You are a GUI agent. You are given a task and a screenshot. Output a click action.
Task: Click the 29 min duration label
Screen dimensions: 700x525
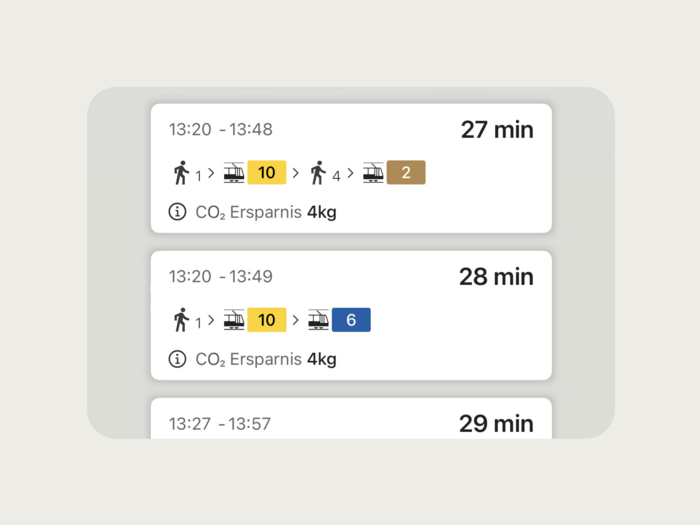[x=496, y=424]
